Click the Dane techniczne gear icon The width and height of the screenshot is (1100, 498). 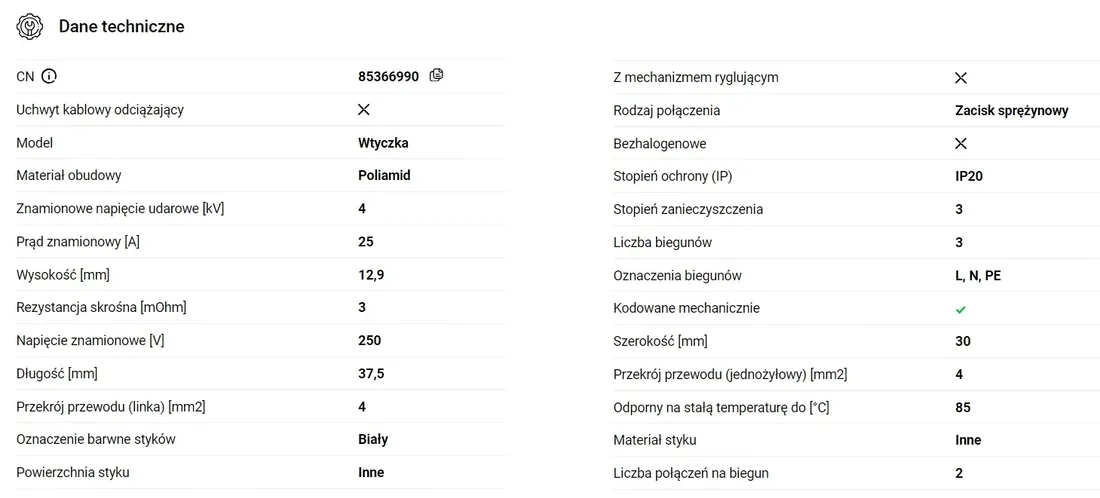coord(29,27)
